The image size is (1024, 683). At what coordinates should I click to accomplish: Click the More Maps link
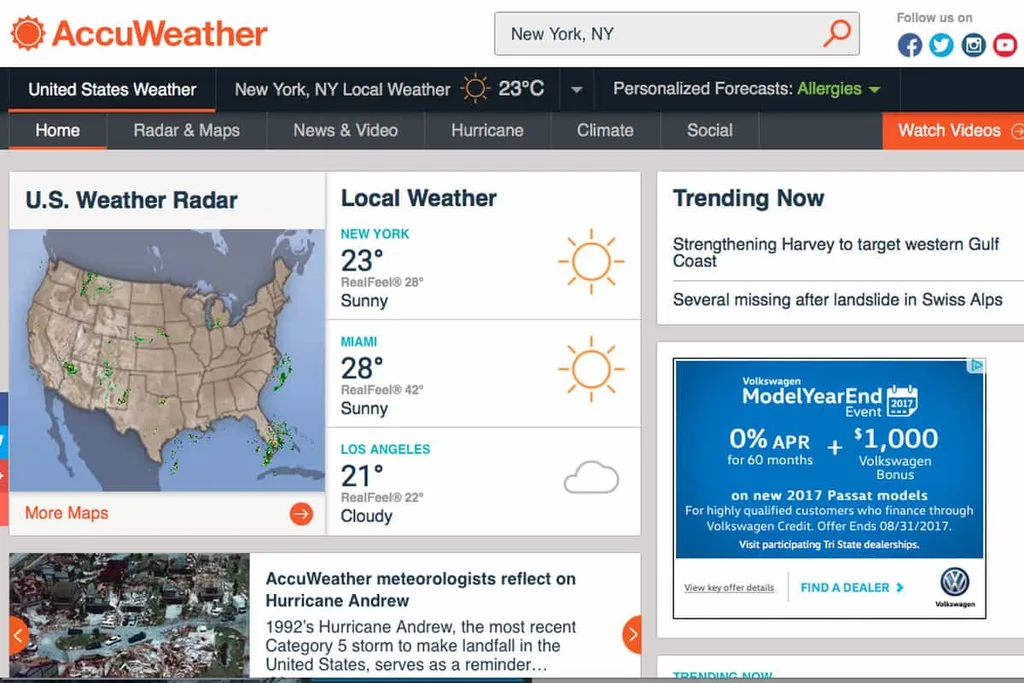click(x=67, y=513)
